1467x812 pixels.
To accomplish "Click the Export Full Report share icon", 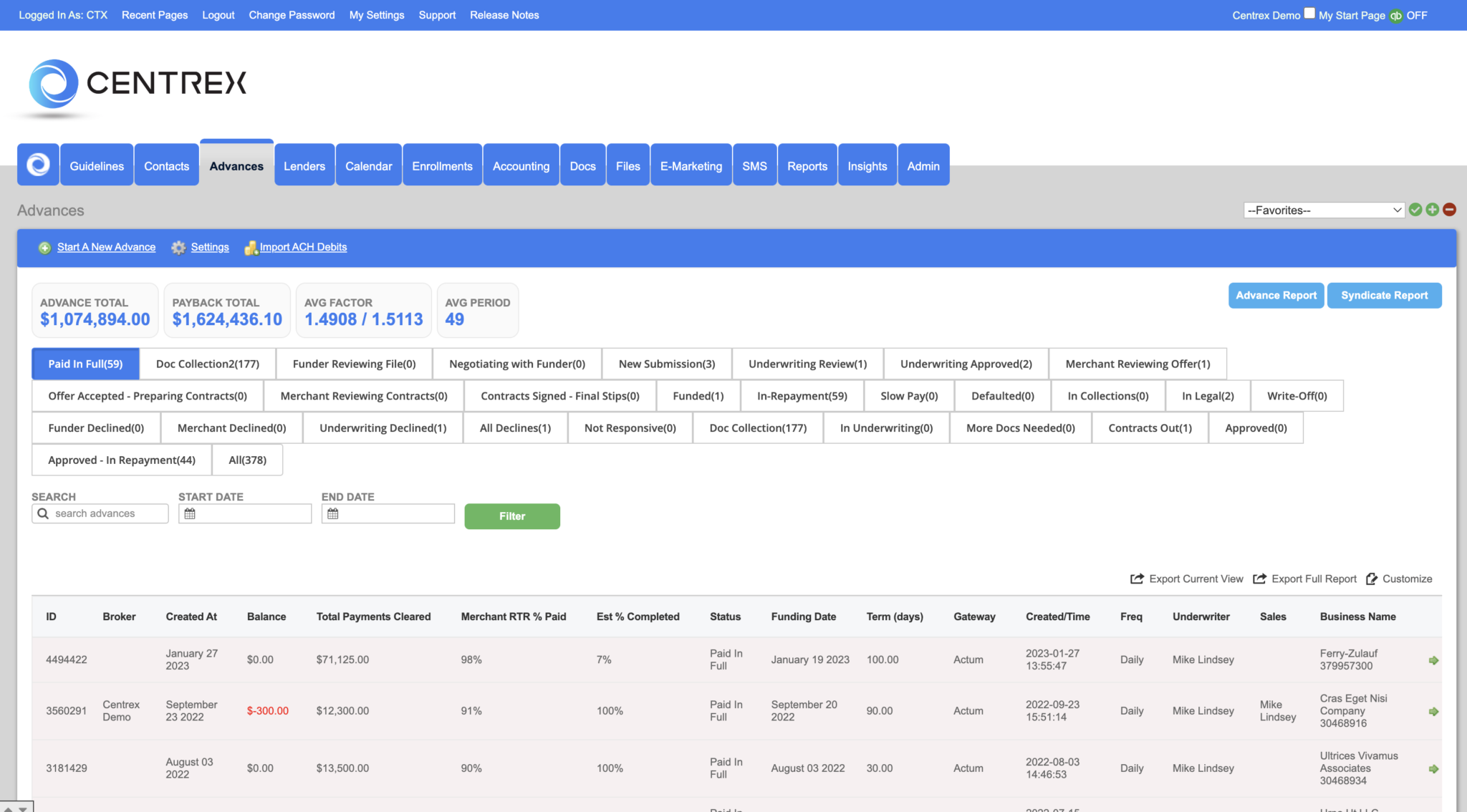I will point(1259,579).
